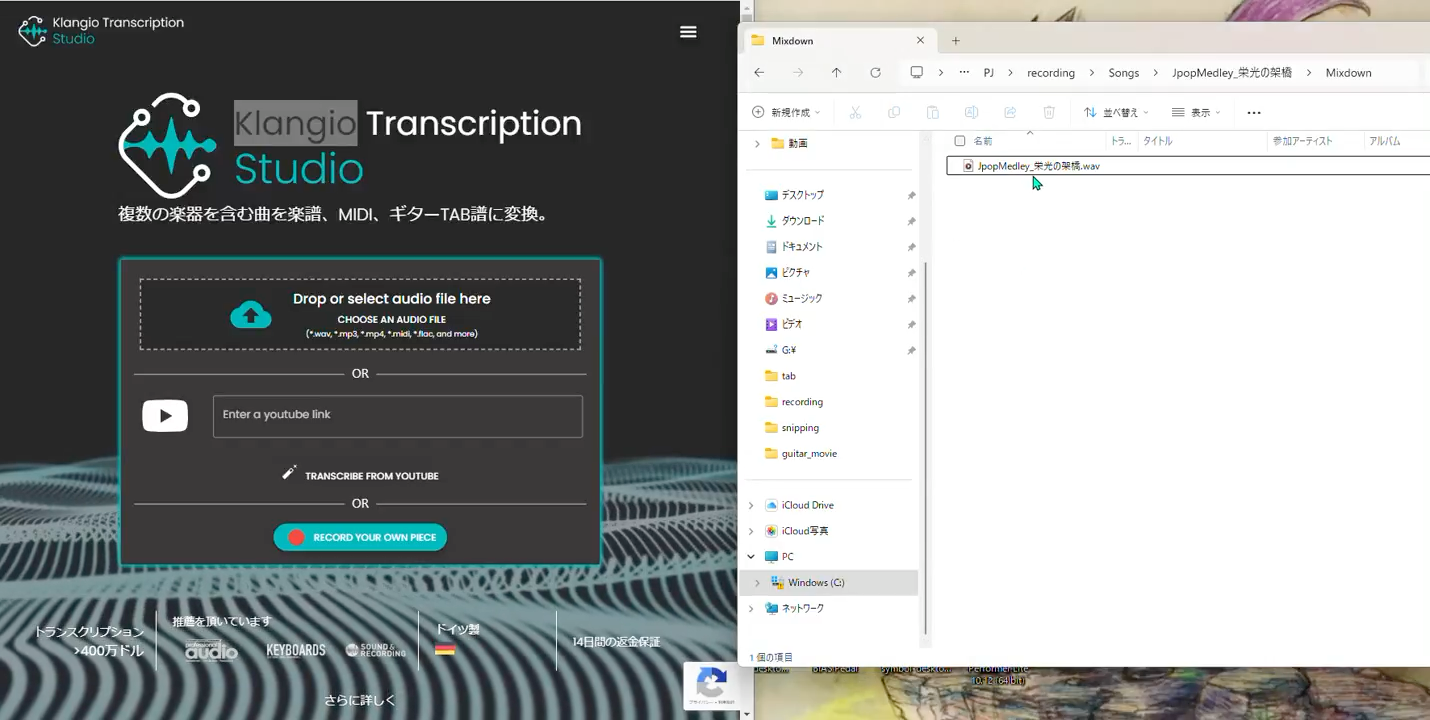
Task: Go up one folder level in Explorer
Action: [836, 73]
